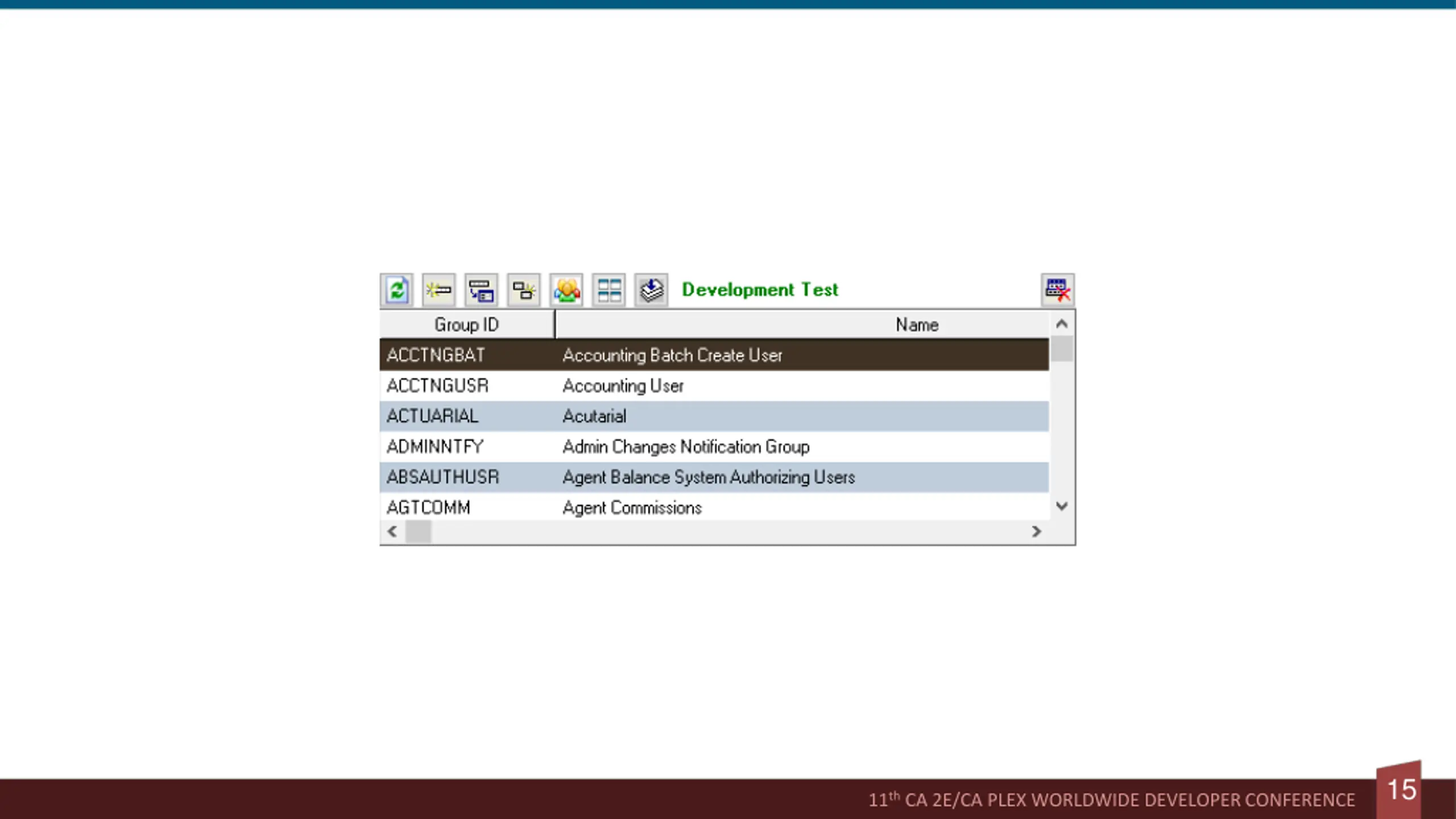Viewport: 1456px width, 819px height.
Task: Click the Acutarial name cell
Action: (x=803, y=416)
